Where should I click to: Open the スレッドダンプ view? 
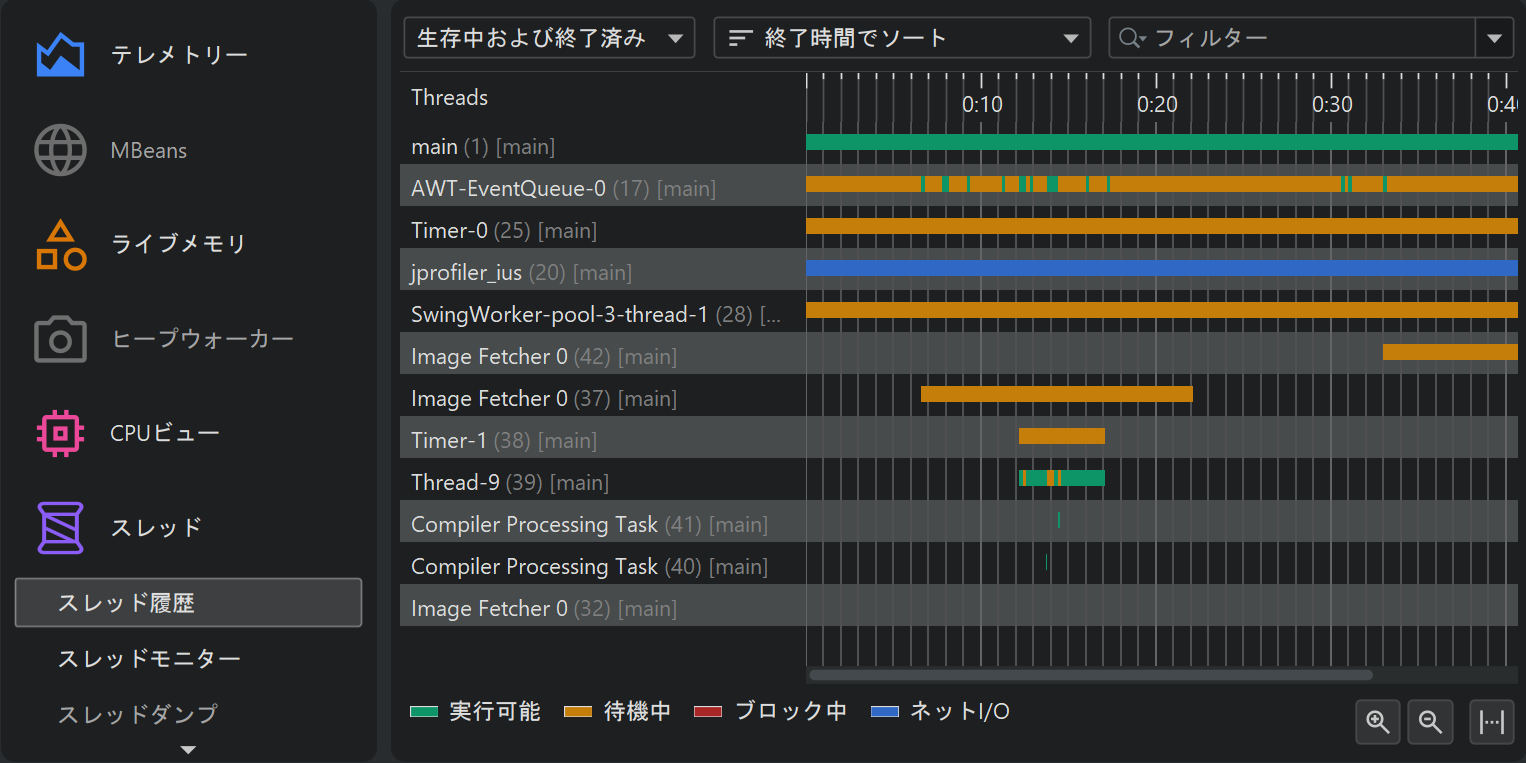138,714
